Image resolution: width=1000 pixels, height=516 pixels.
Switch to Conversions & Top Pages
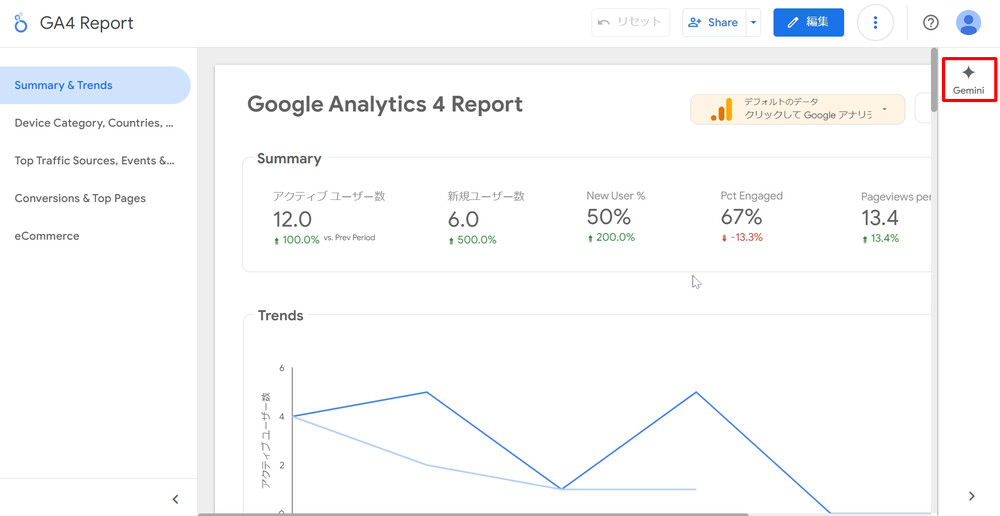80,198
